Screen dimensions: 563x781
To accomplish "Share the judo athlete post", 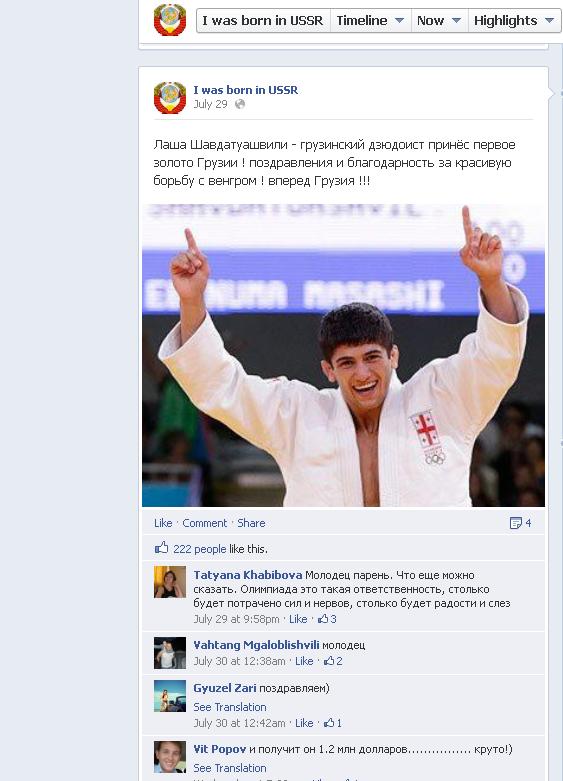I will click(251, 523).
